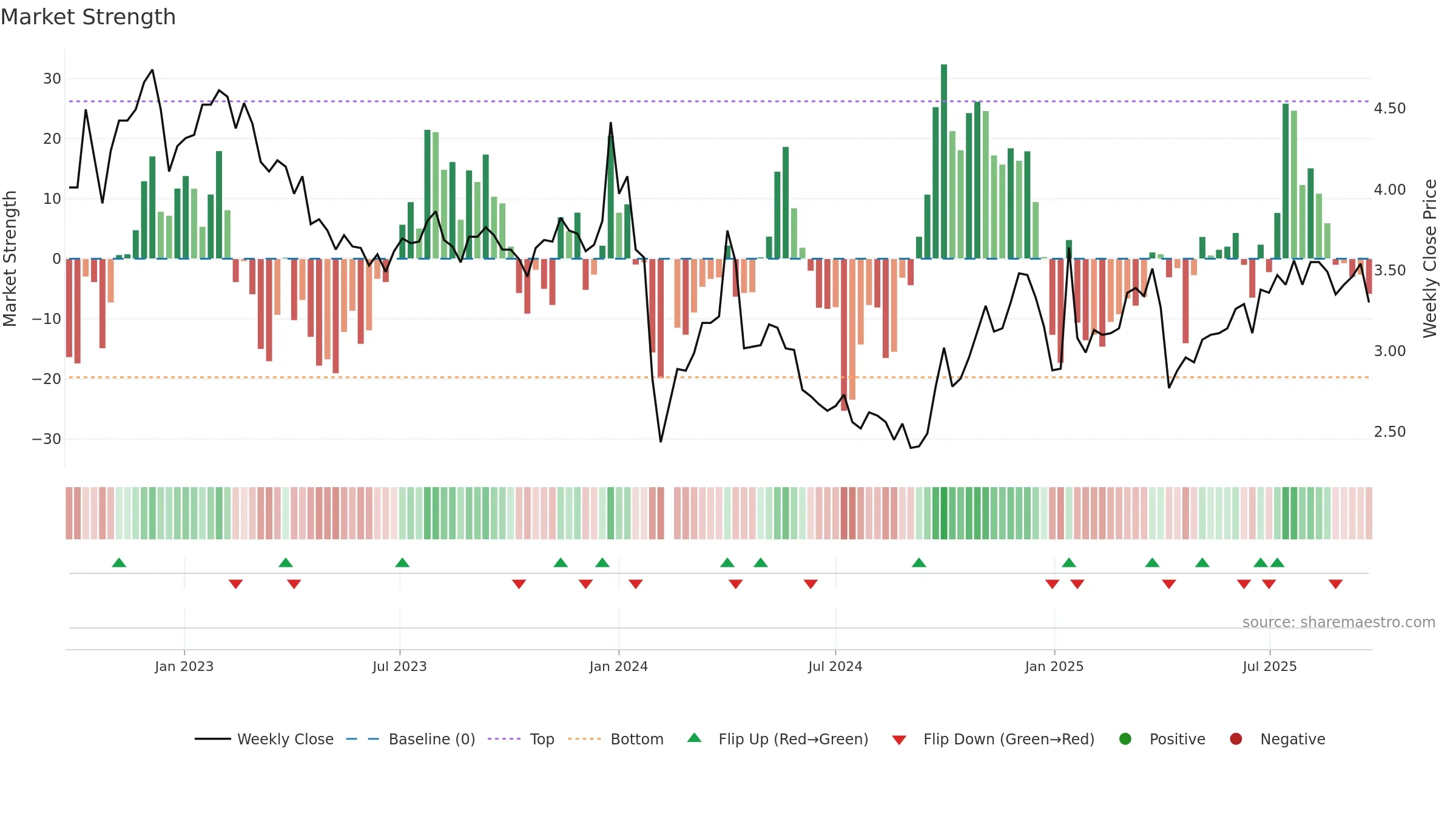Image resolution: width=1456 pixels, height=819 pixels.
Task: Select the 'Top' legend label
Action: coord(542,739)
